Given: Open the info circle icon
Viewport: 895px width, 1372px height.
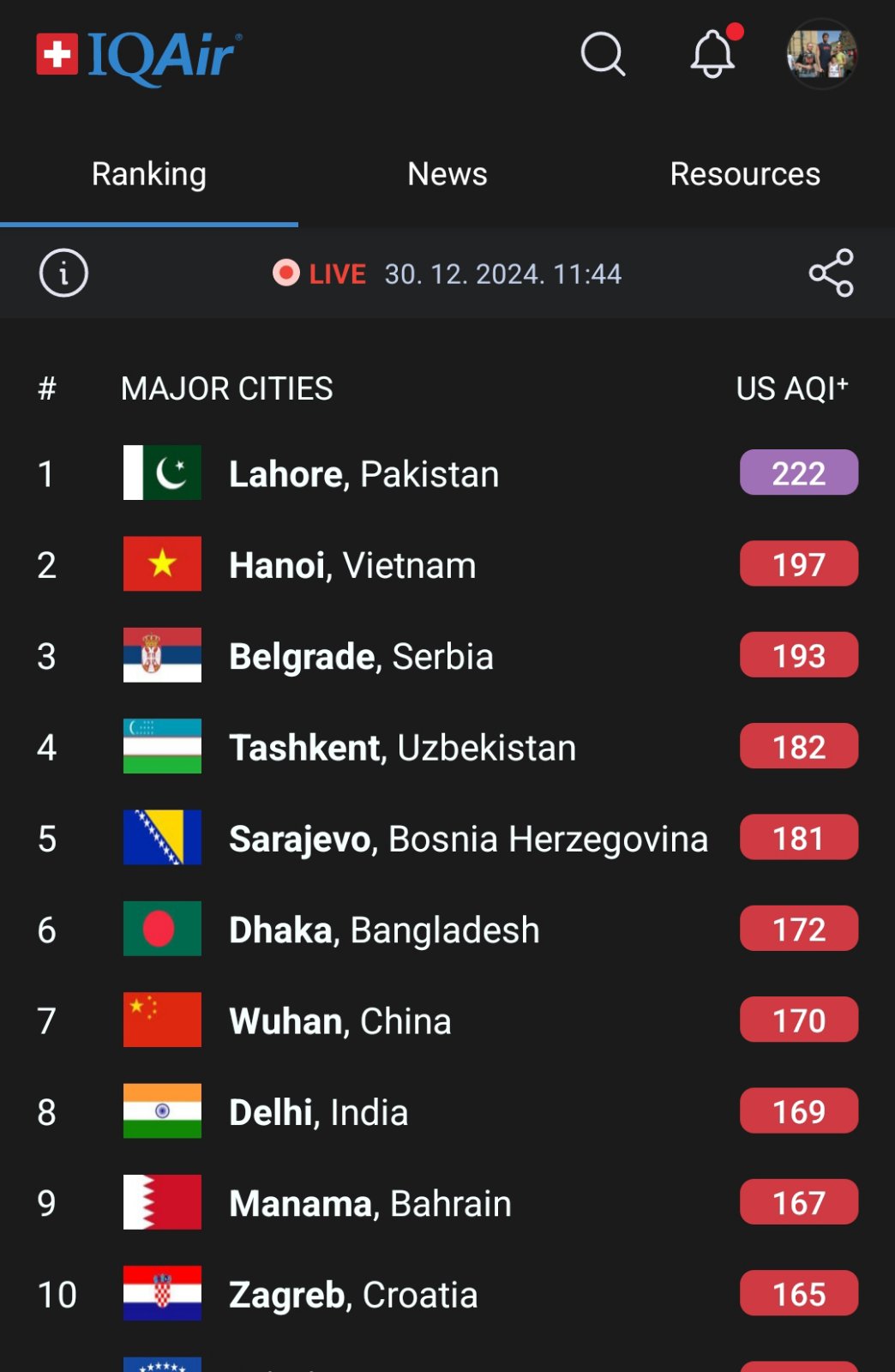Looking at the screenshot, I should click(63, 274).
